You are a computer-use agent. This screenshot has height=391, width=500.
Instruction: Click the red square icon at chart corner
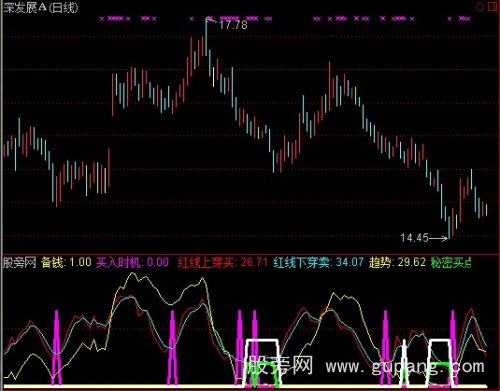click(492, 6)
